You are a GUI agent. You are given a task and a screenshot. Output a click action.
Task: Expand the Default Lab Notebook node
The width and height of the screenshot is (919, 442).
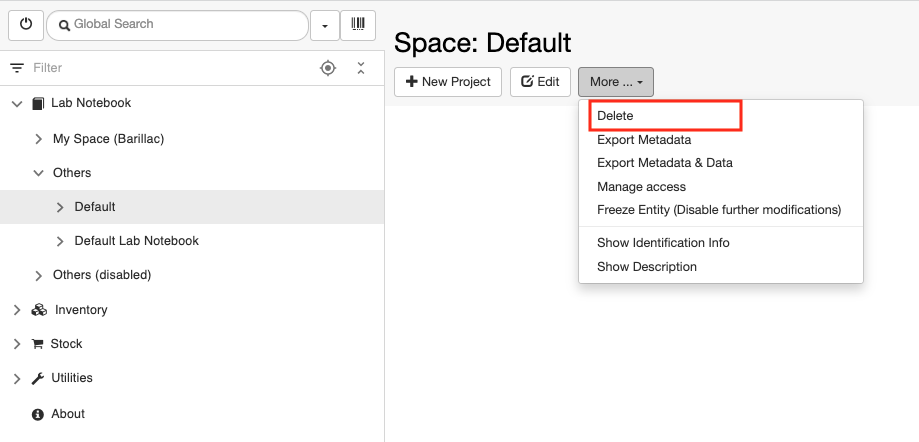tap(60, 241)
